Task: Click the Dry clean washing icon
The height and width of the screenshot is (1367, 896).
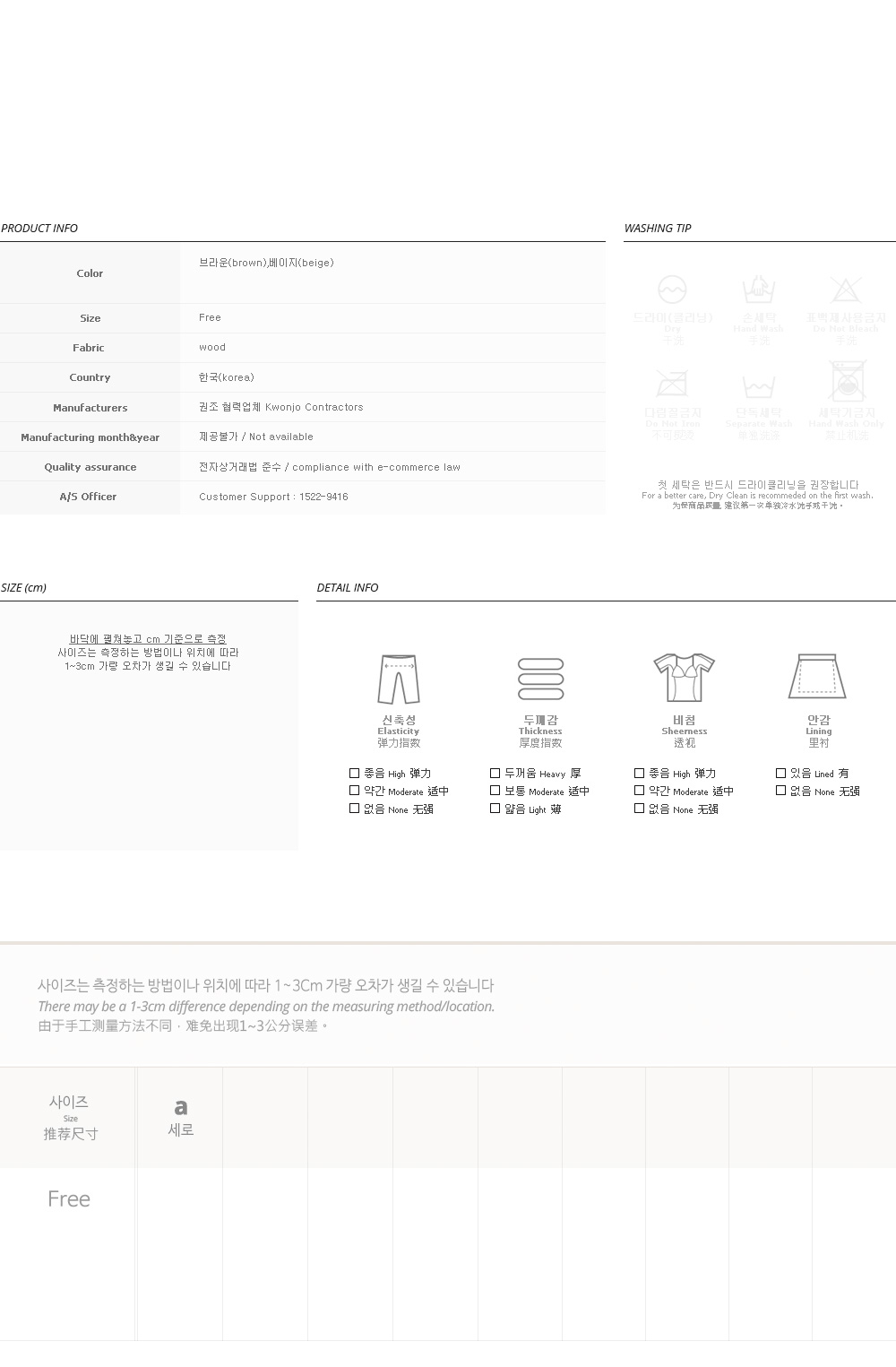Action: 672,290
